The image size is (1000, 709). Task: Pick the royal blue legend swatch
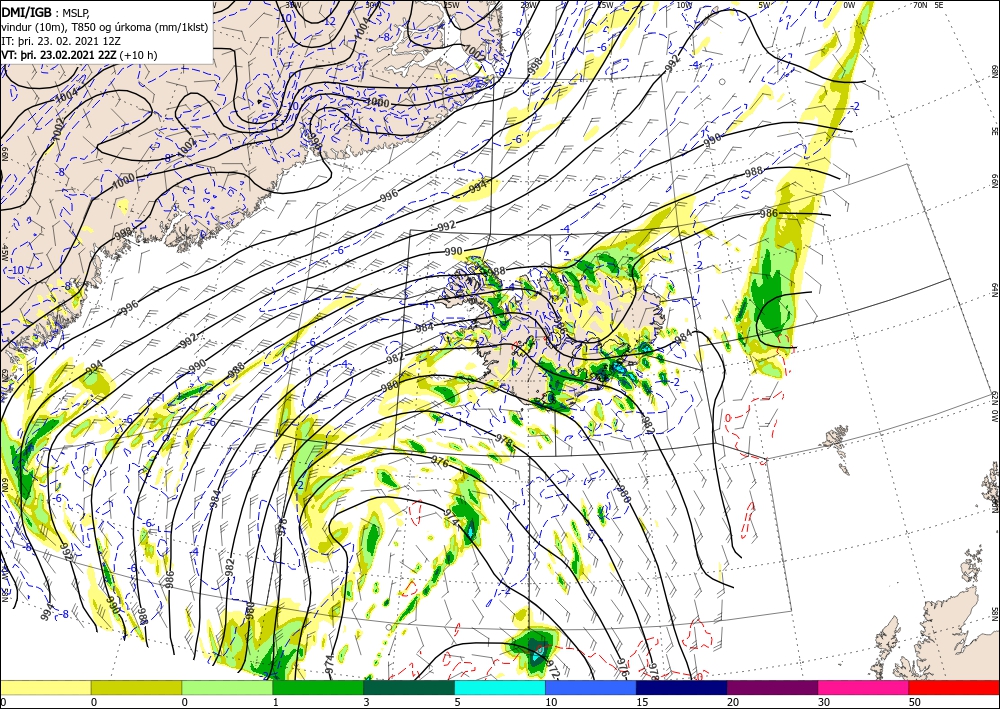[x=591, y=687]
